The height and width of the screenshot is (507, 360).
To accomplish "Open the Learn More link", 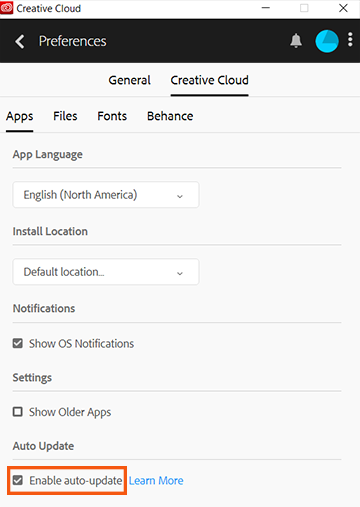I will coord(156,481).
